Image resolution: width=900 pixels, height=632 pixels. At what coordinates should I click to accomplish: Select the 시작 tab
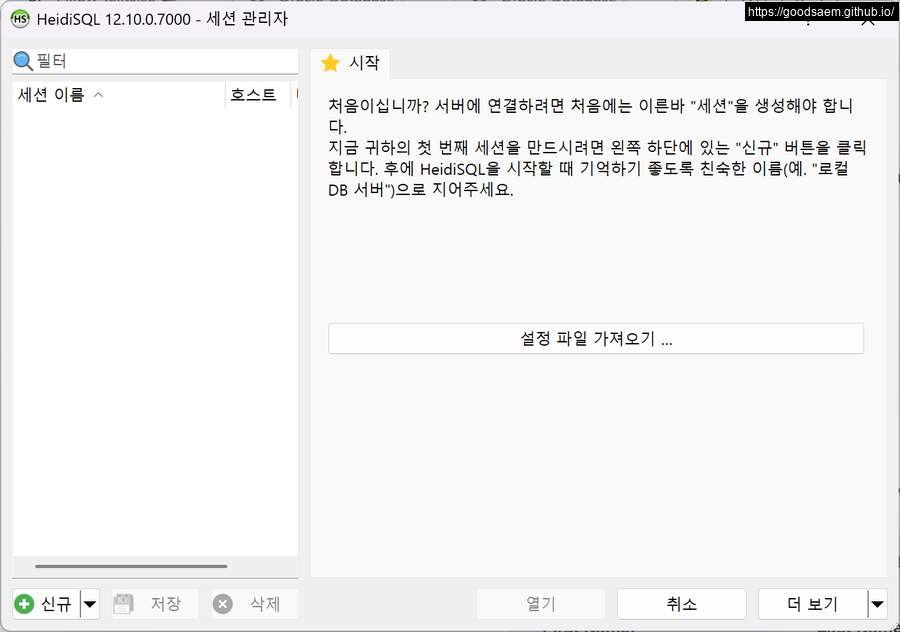pyautogui.click(x=350, y=63)
